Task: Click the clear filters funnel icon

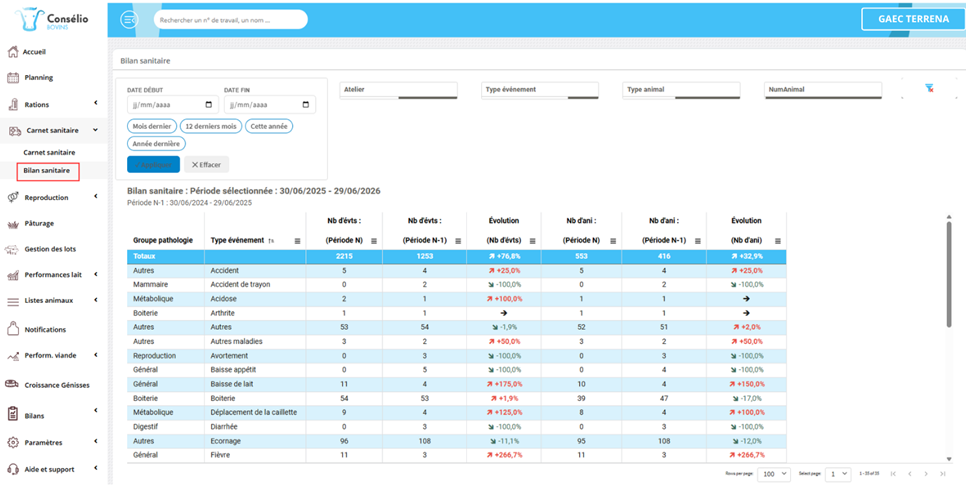Action: 929,89
